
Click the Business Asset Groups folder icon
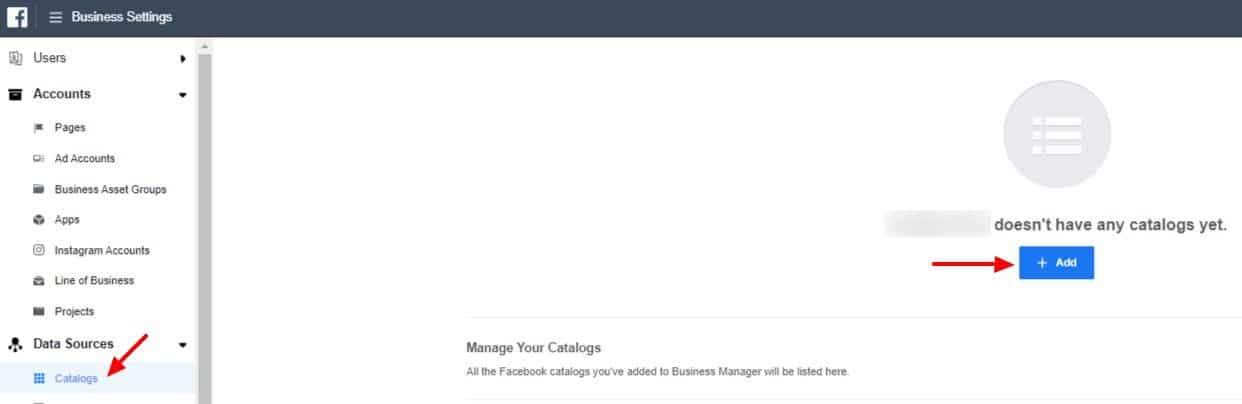39,189
